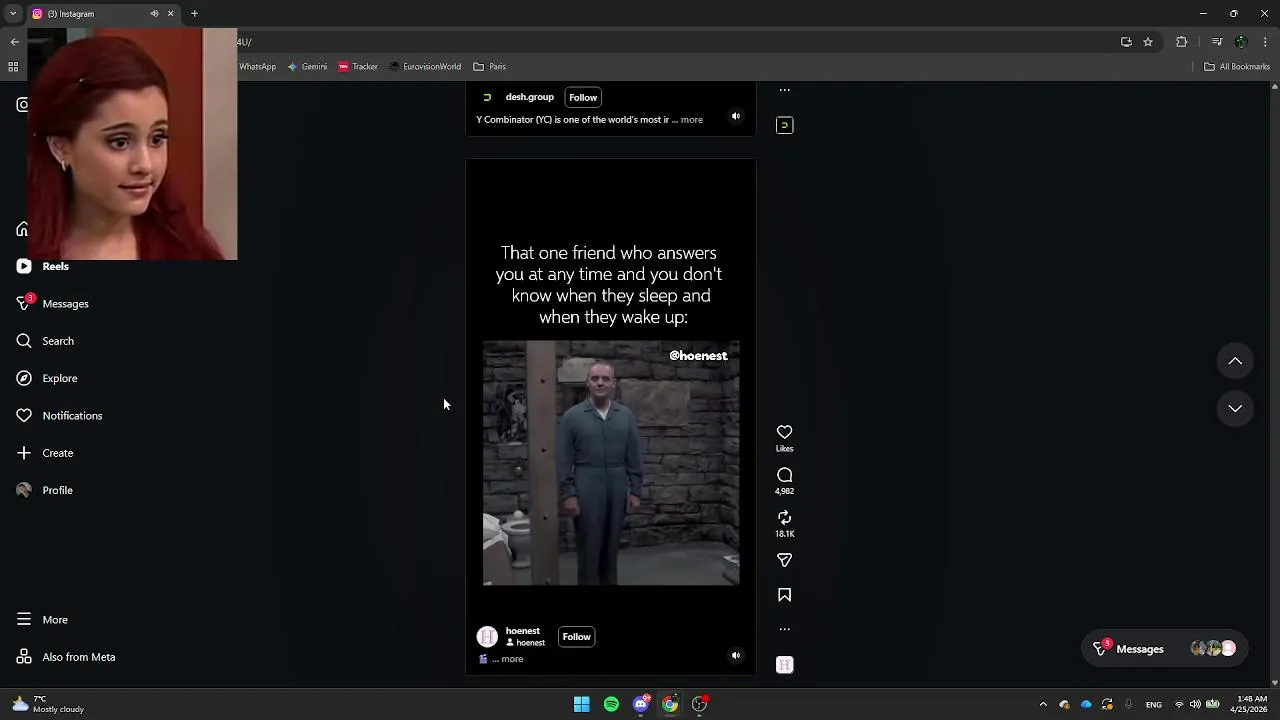Open your Profile page
The height and width of the screenshot is (720, 1280).
point(45,490)
